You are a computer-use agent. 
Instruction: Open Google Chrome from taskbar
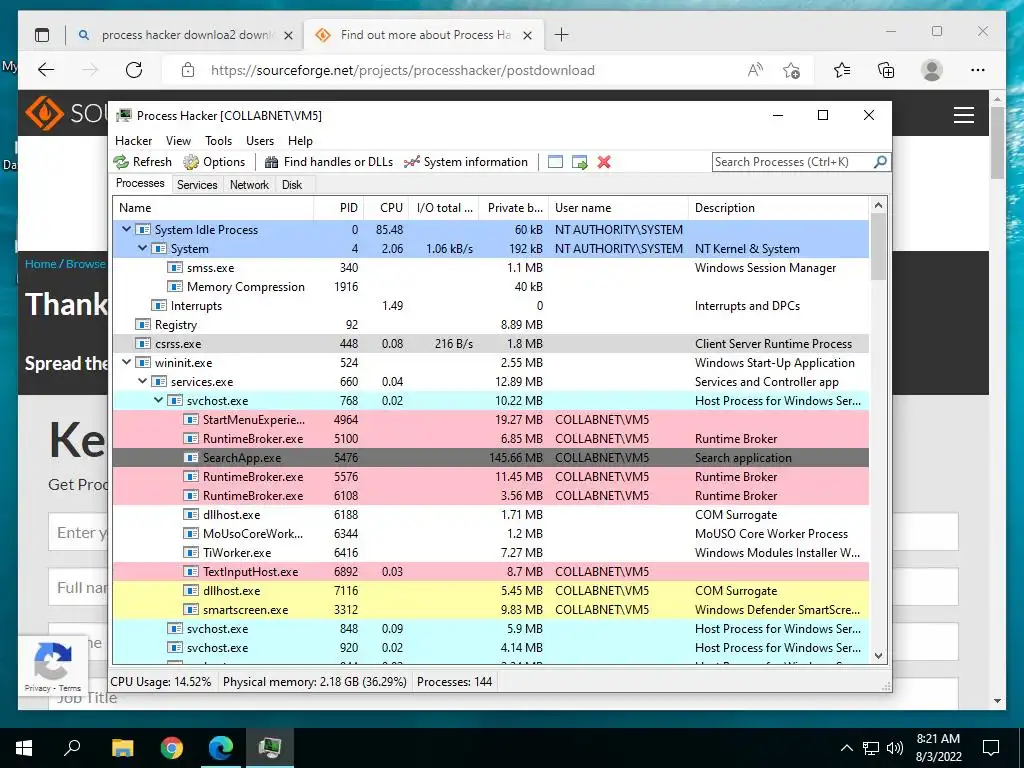[171, 748]
